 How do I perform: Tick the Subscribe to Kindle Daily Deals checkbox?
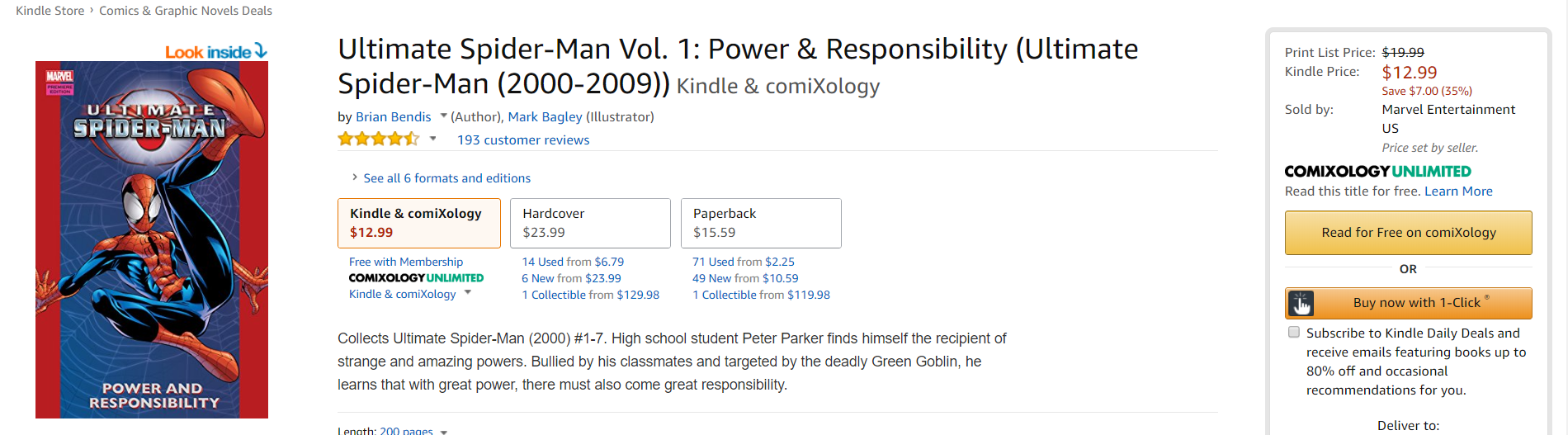(x=1294, y=332)
